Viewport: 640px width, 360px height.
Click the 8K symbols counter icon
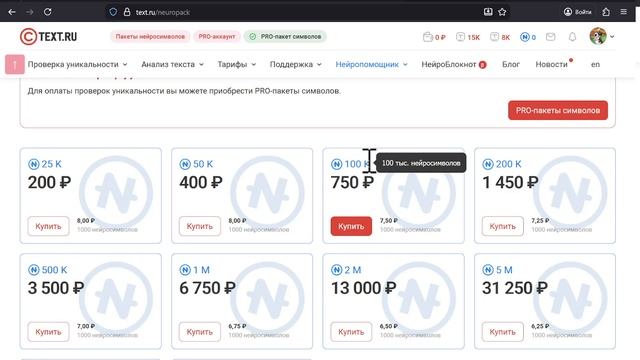(x=500, y=37)
